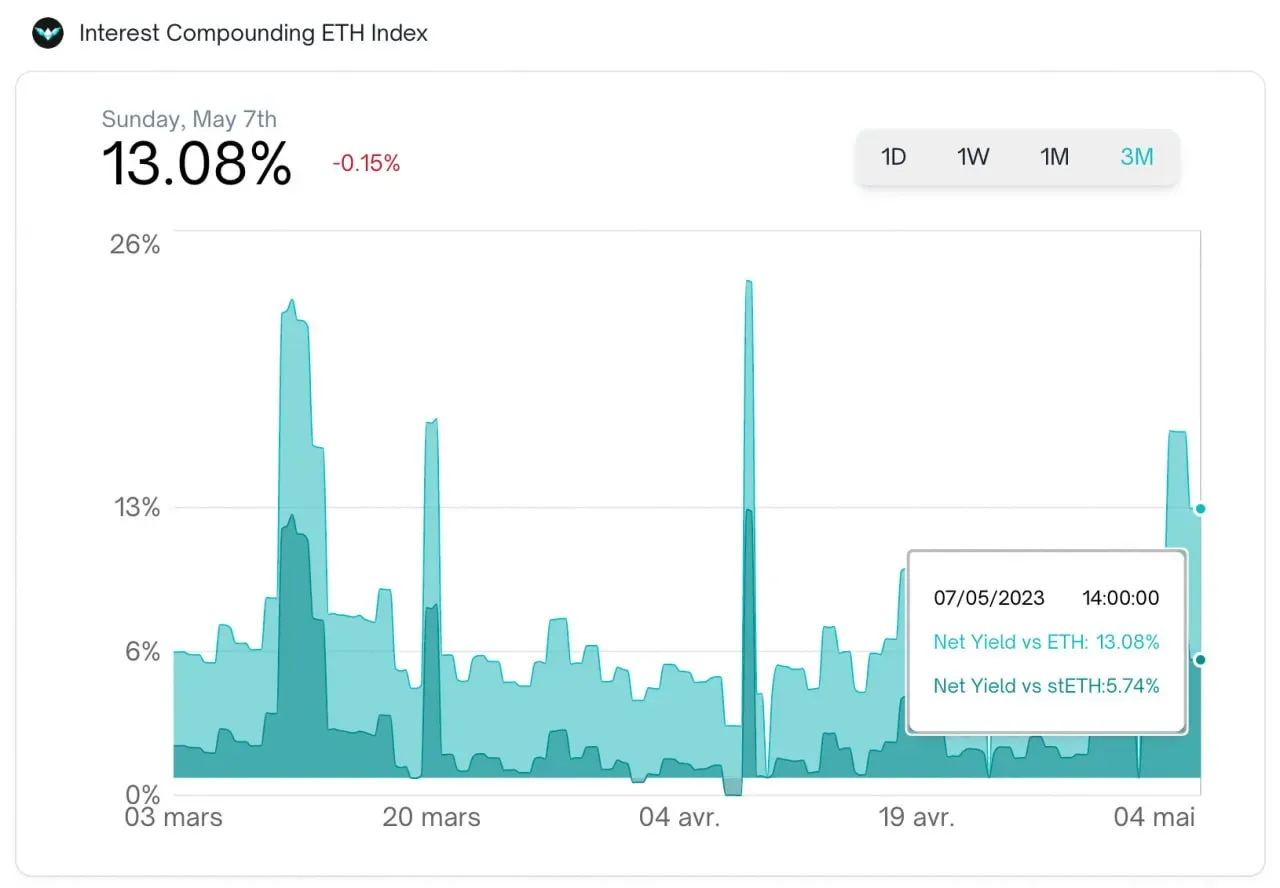Select the 1M time range
The image size is (1280, 888).
point(1054,157)
